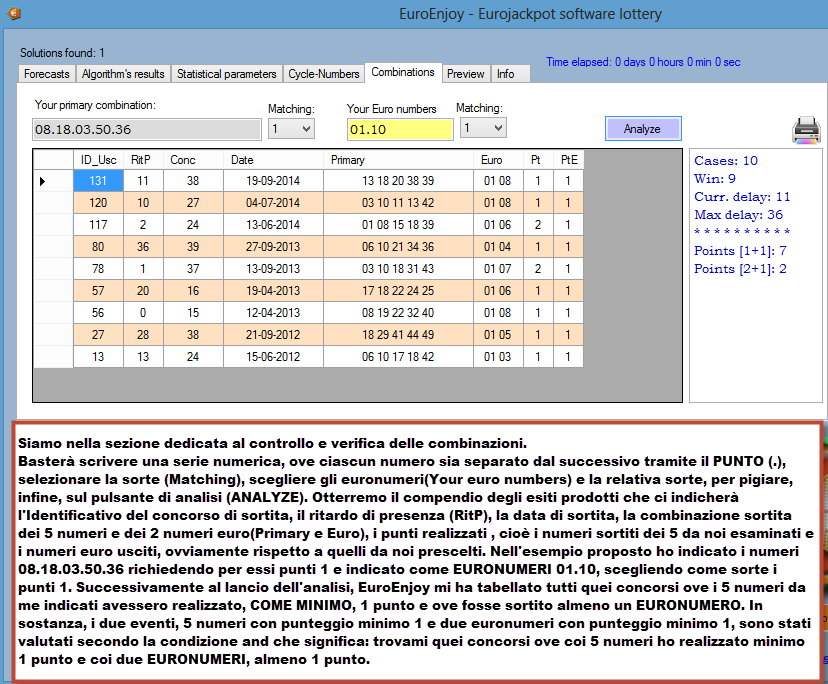Click the printer icon
The width and height of the screenshot is (828, 684).
point(806,130)
